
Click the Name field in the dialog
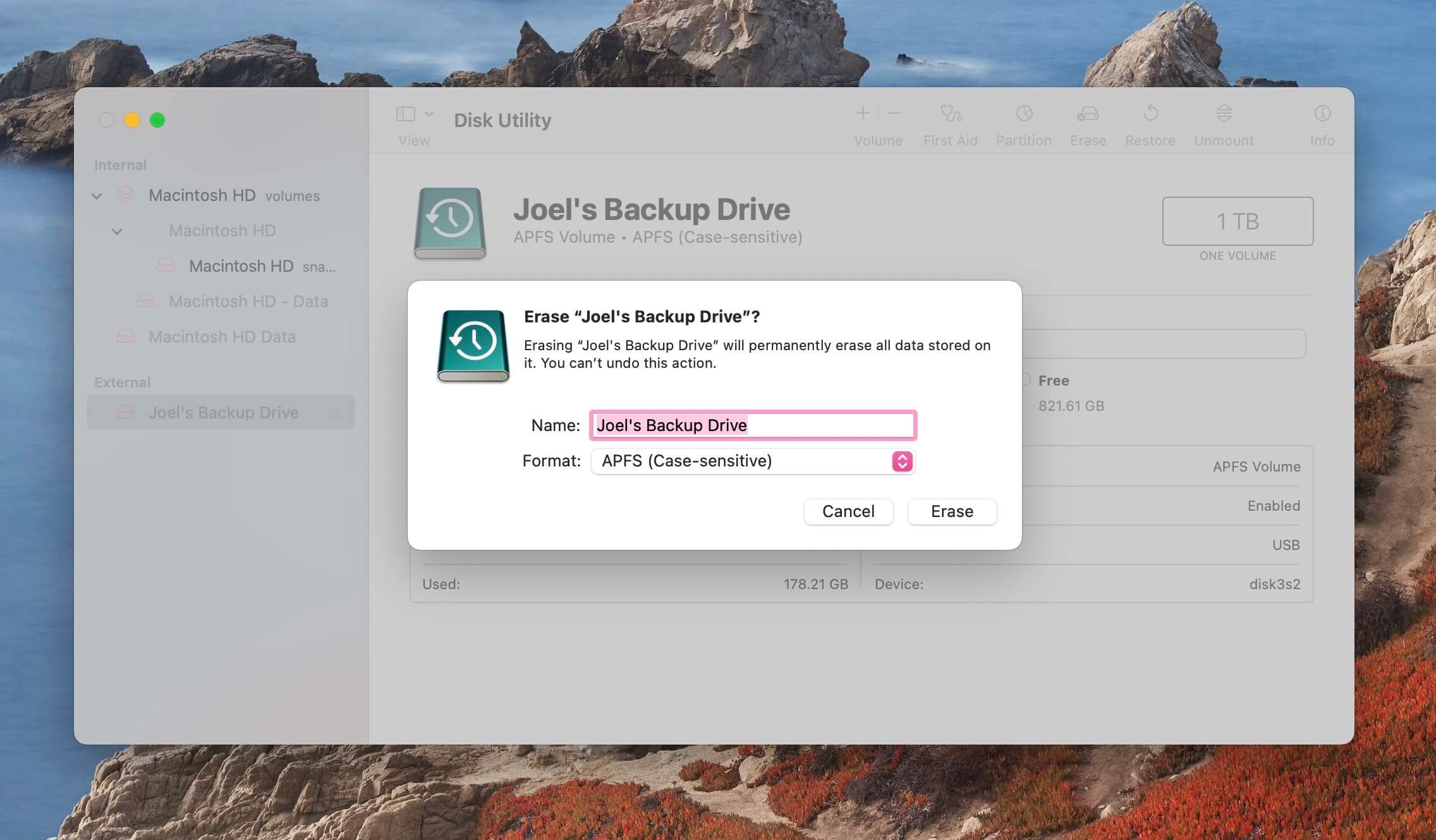click(x=753, y=425)
